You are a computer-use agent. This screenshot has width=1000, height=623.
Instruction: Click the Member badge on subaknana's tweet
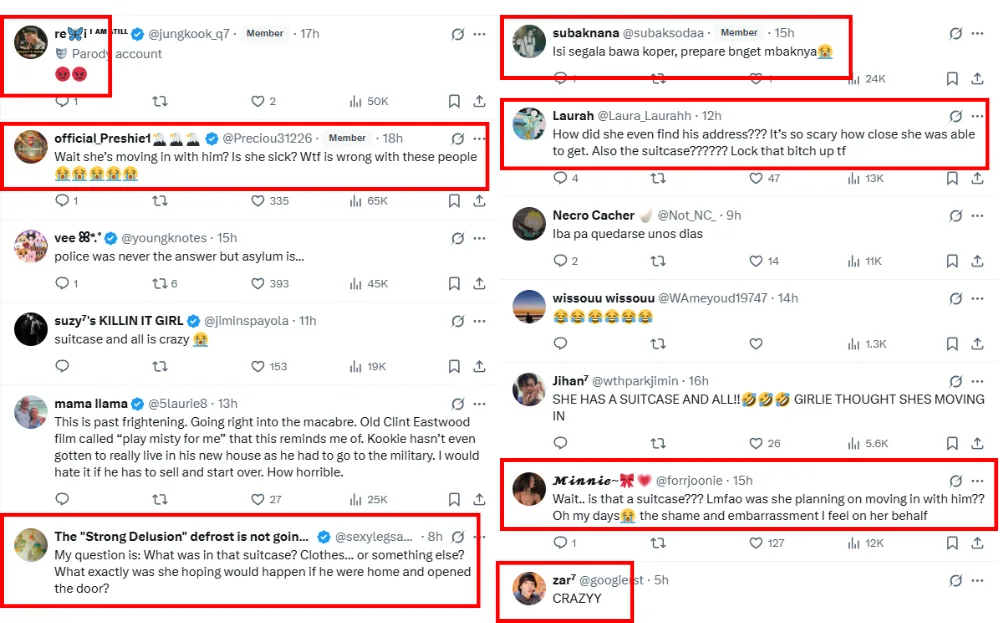(x=739, y=33)
